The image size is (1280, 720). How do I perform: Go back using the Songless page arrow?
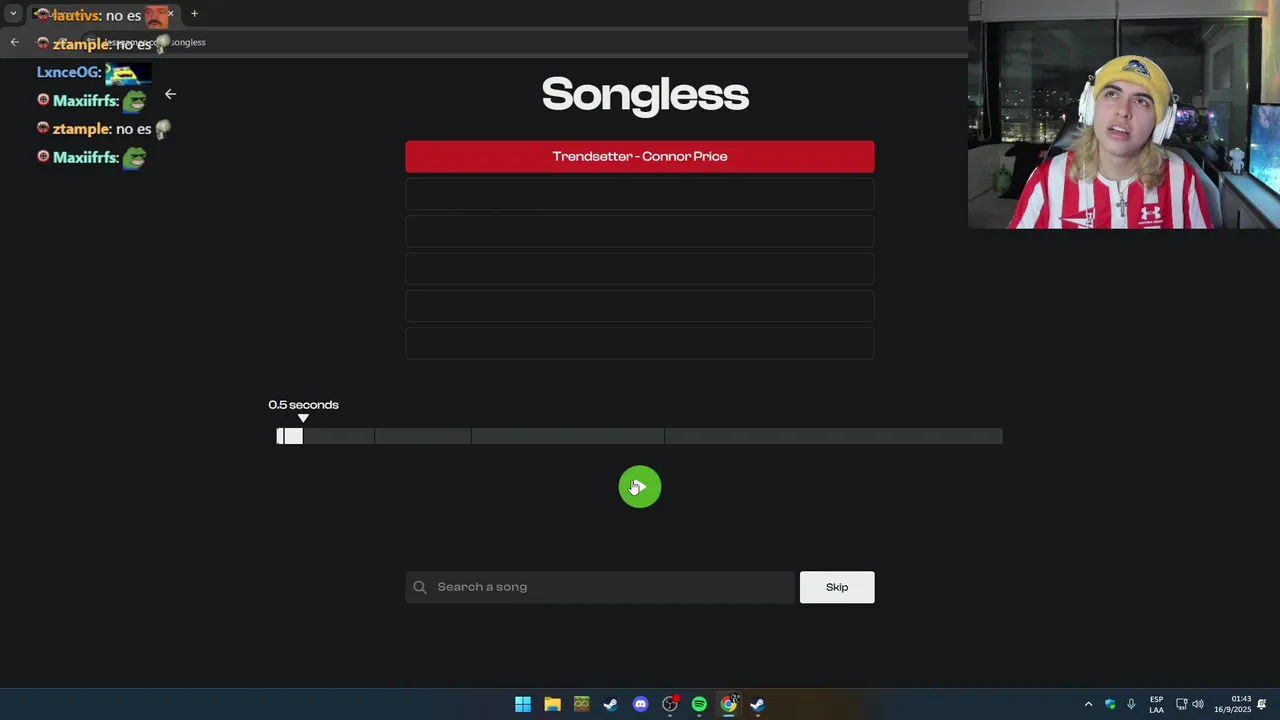click(170, 94)
